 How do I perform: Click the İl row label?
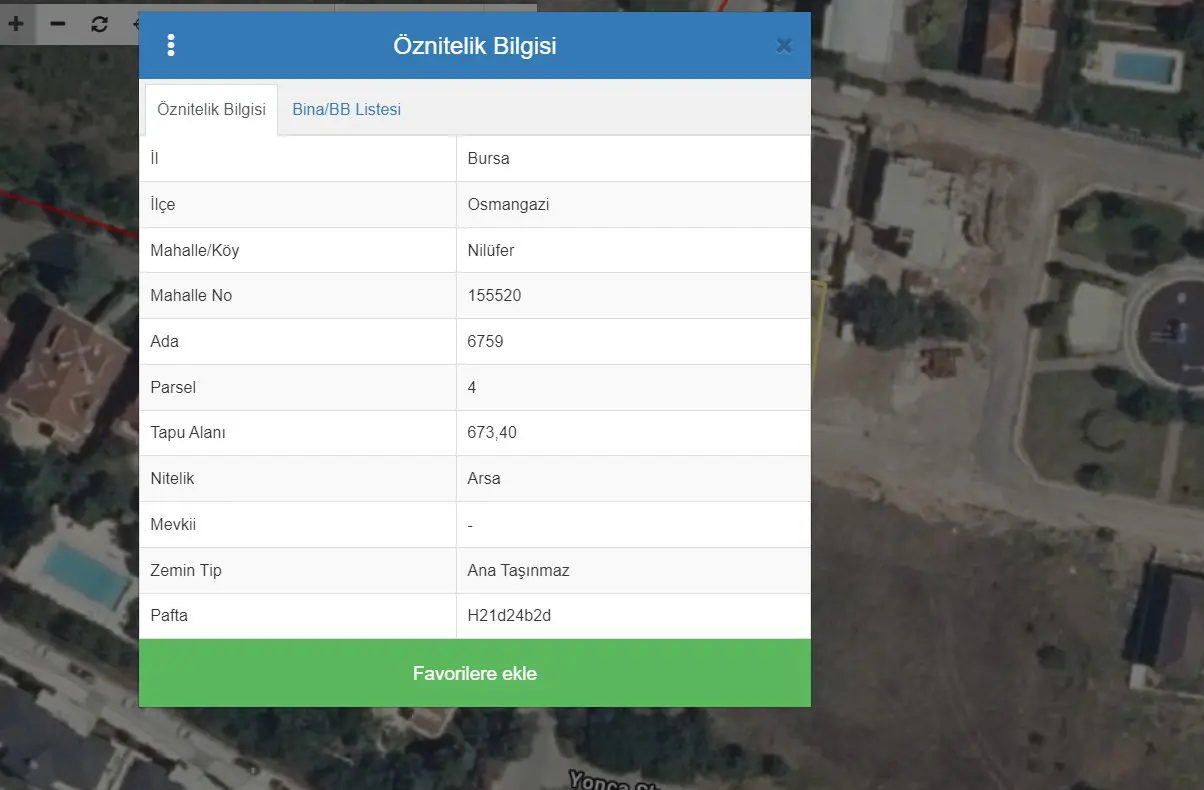click(x=154, y=158)
